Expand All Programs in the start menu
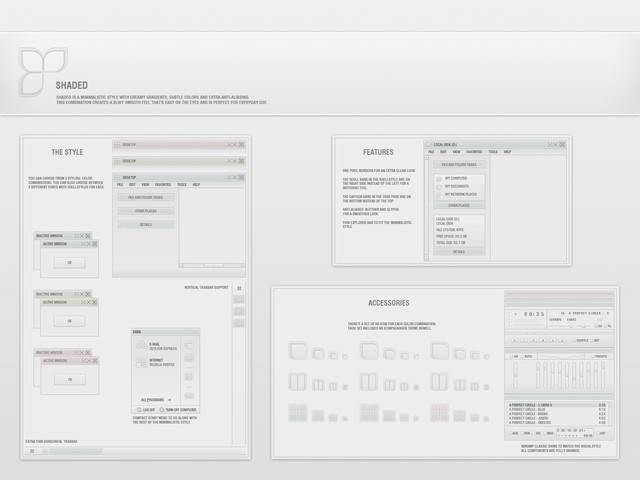Screen dimensions: 640x480 point(156,400)
